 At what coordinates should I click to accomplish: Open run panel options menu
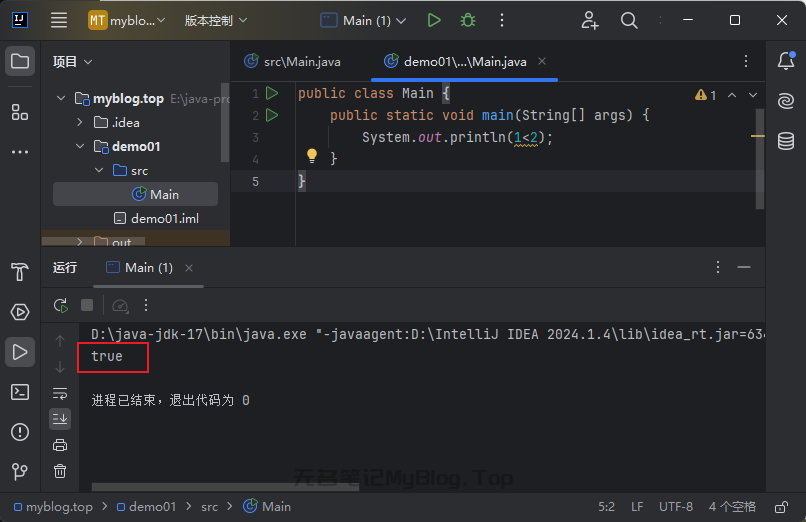pyautogui.click(x=718, y=267)
